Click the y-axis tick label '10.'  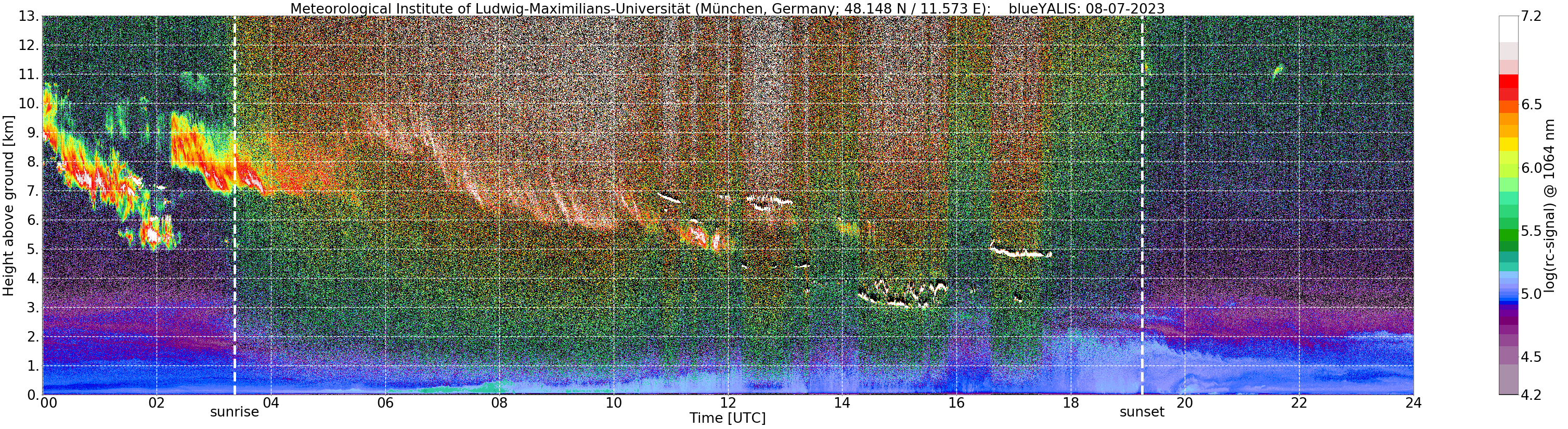[29, 104]
